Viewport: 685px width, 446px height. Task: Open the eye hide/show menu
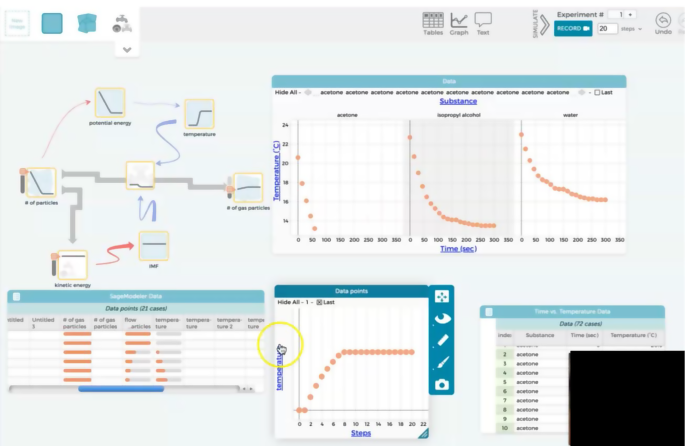(x=442, y=318)
